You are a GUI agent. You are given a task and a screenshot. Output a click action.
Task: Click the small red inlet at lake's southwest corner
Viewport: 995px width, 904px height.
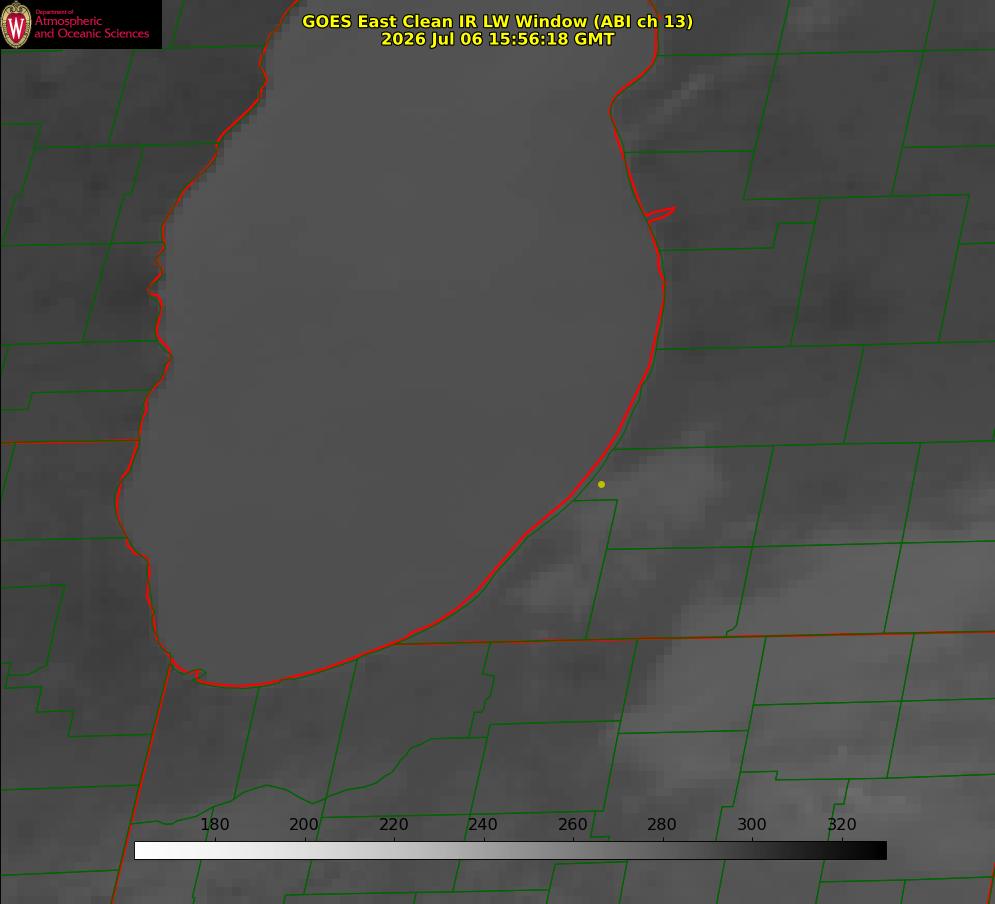188,671
